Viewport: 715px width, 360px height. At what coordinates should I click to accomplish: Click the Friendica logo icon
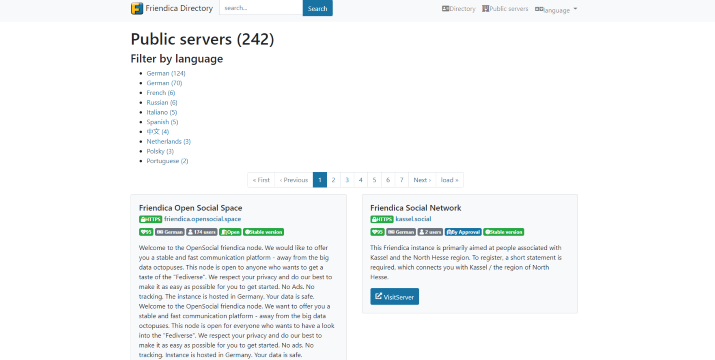[x=137, y=8]
